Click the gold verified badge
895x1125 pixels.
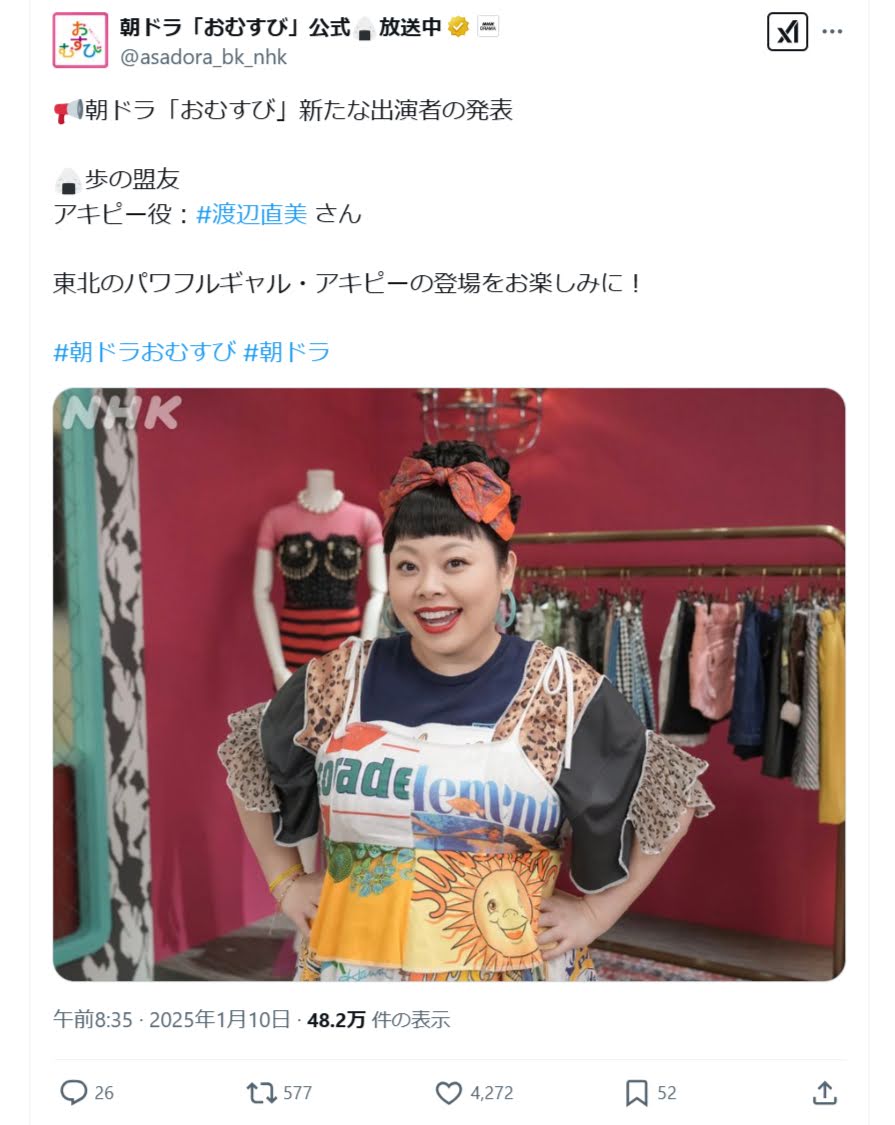click(x=458, y=27)
